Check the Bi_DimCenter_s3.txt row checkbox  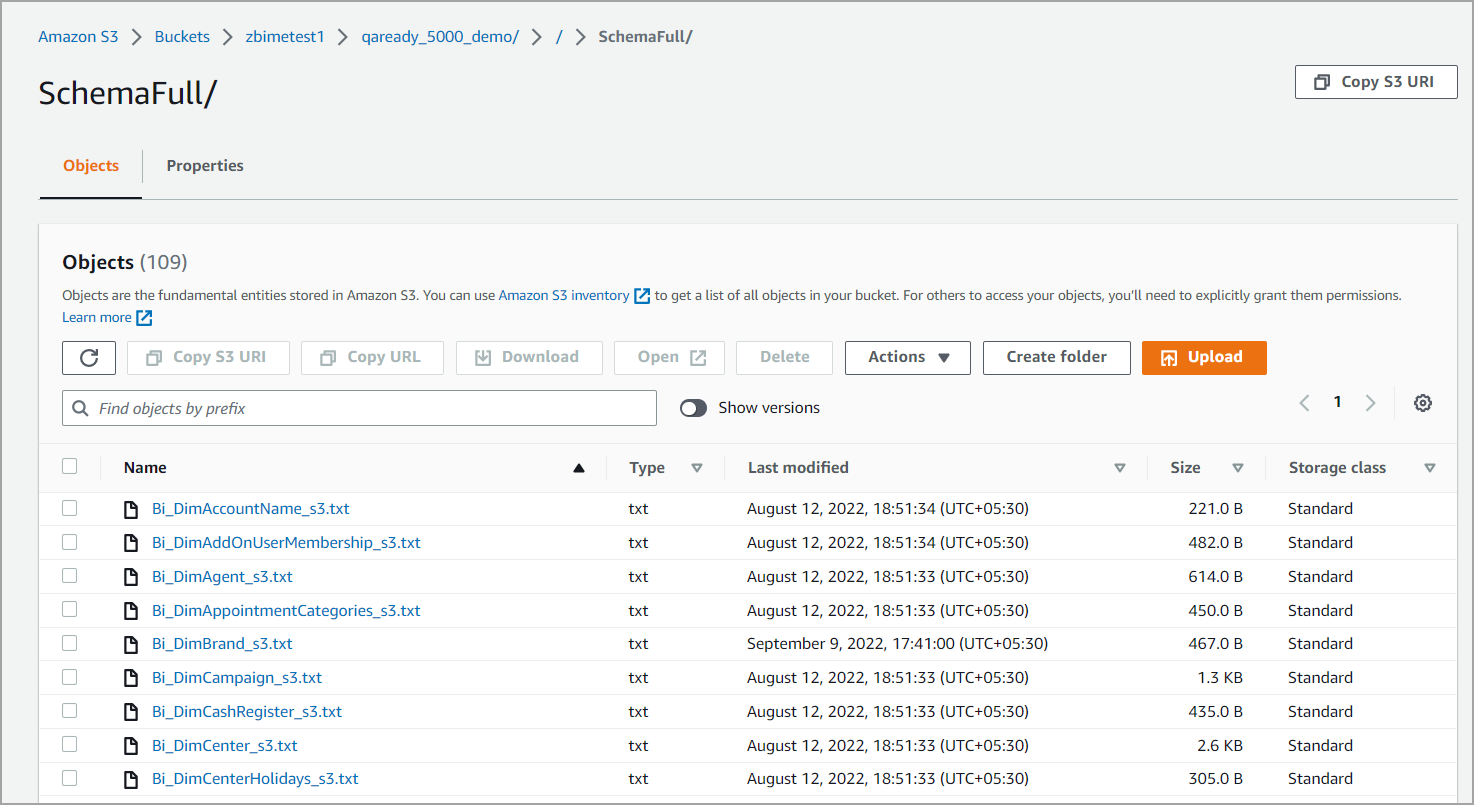69,744
